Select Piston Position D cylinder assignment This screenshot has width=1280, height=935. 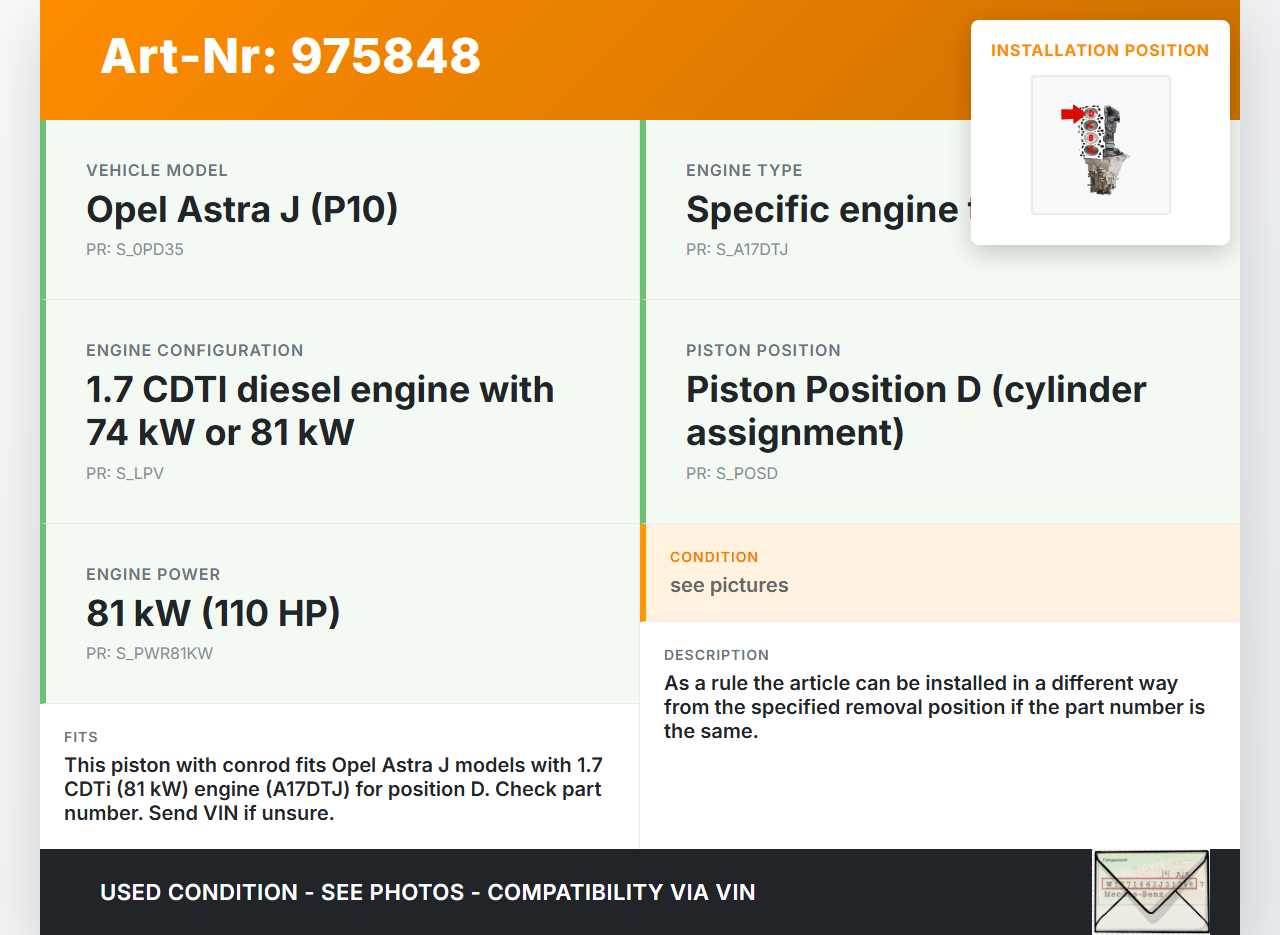pyautogui.click(x=915, y=410)
